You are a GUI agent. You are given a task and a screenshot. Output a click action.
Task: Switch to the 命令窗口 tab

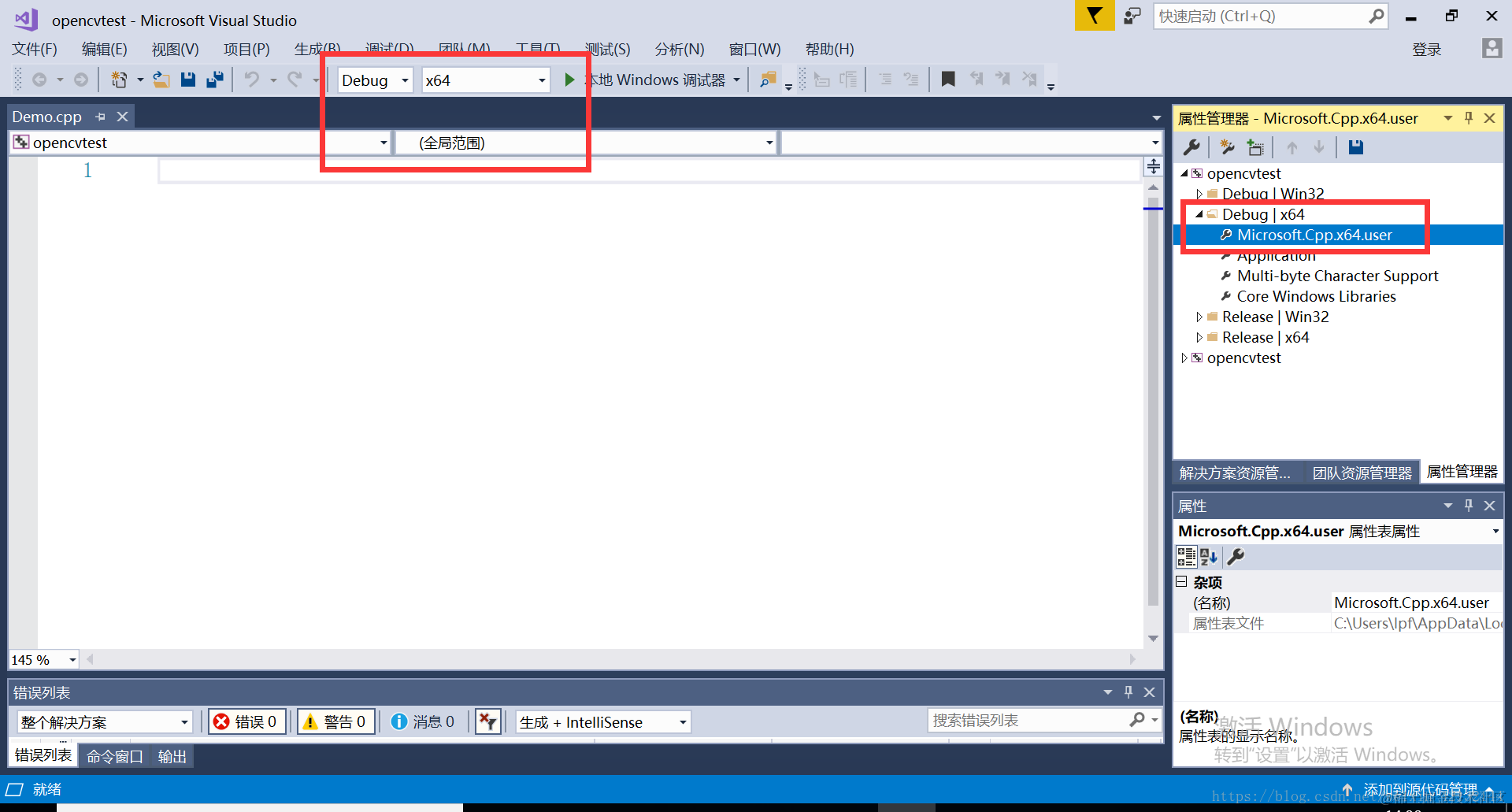(x=114, y=756)
